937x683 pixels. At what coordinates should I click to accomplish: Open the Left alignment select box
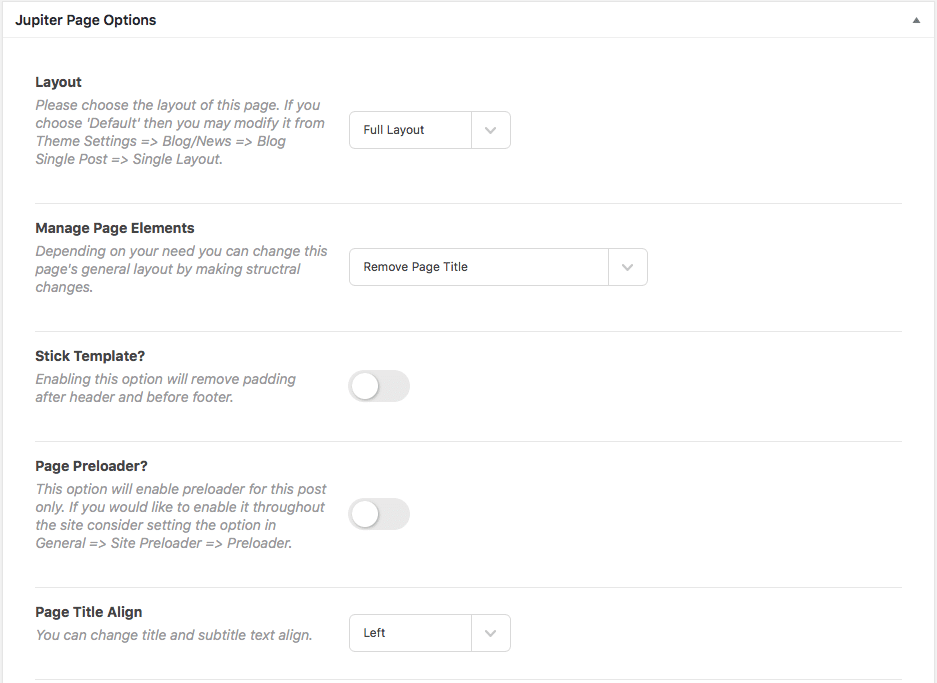pyautogui.click(x=430, y=633)
